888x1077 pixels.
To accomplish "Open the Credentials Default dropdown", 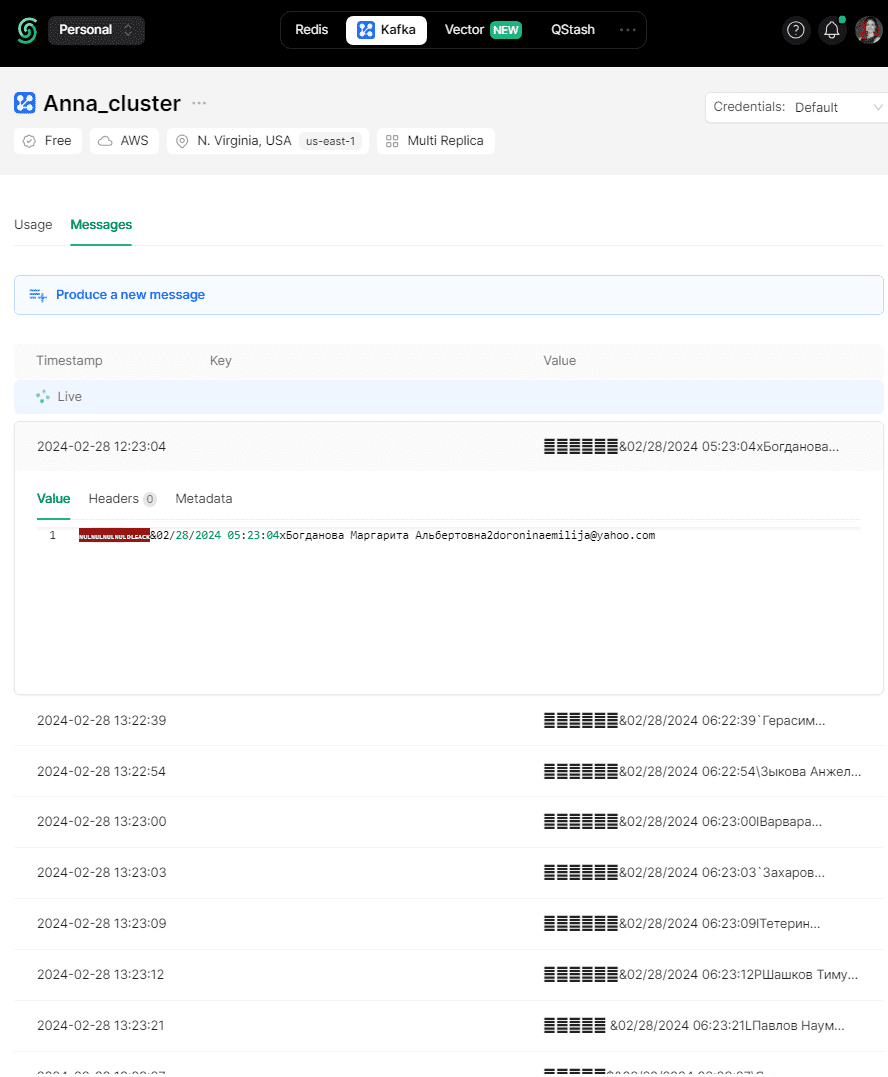I will (797, 107).
